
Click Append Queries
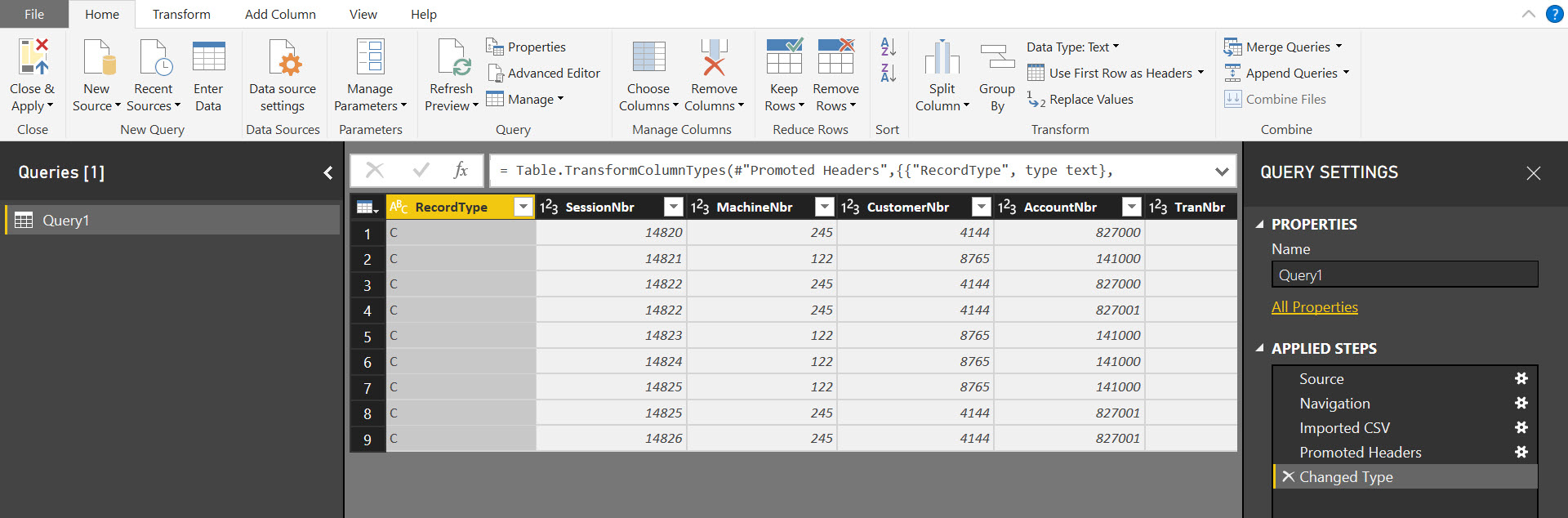point(1287,73)
